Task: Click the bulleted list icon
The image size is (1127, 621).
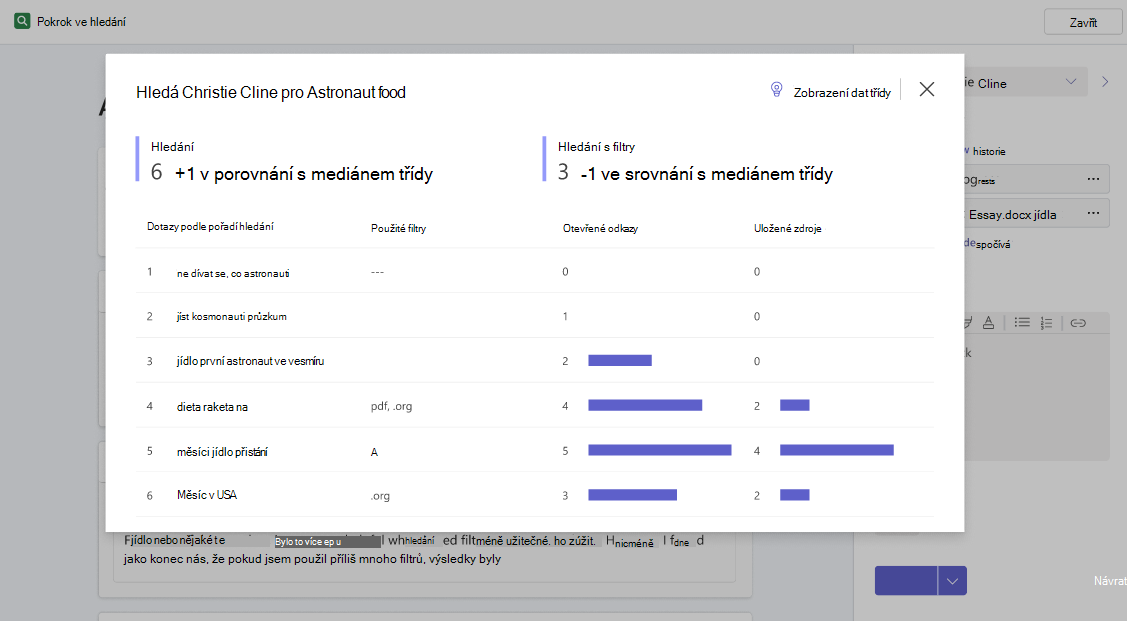Action: 1022,323
